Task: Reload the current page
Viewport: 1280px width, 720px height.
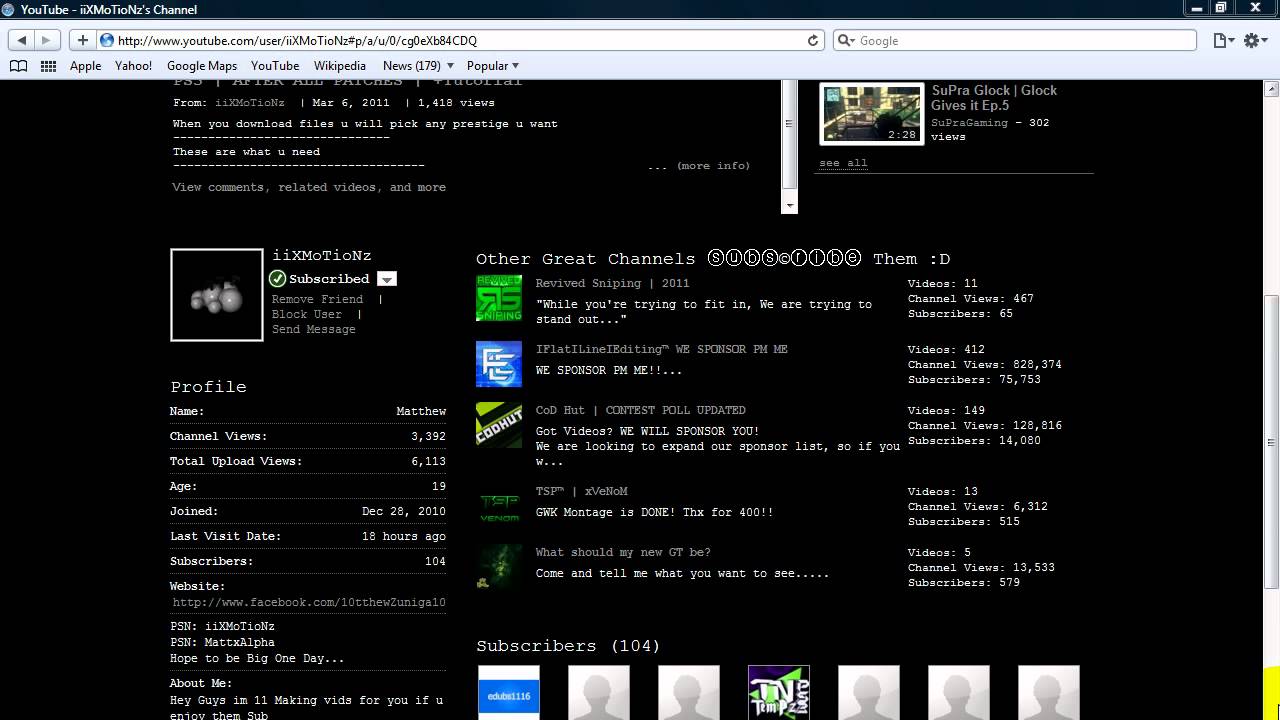Action: tap(813, 40)
